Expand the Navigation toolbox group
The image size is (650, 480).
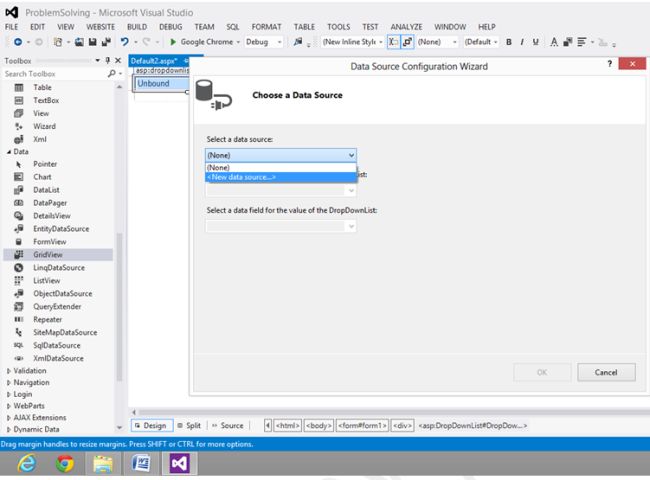[9, 383]
